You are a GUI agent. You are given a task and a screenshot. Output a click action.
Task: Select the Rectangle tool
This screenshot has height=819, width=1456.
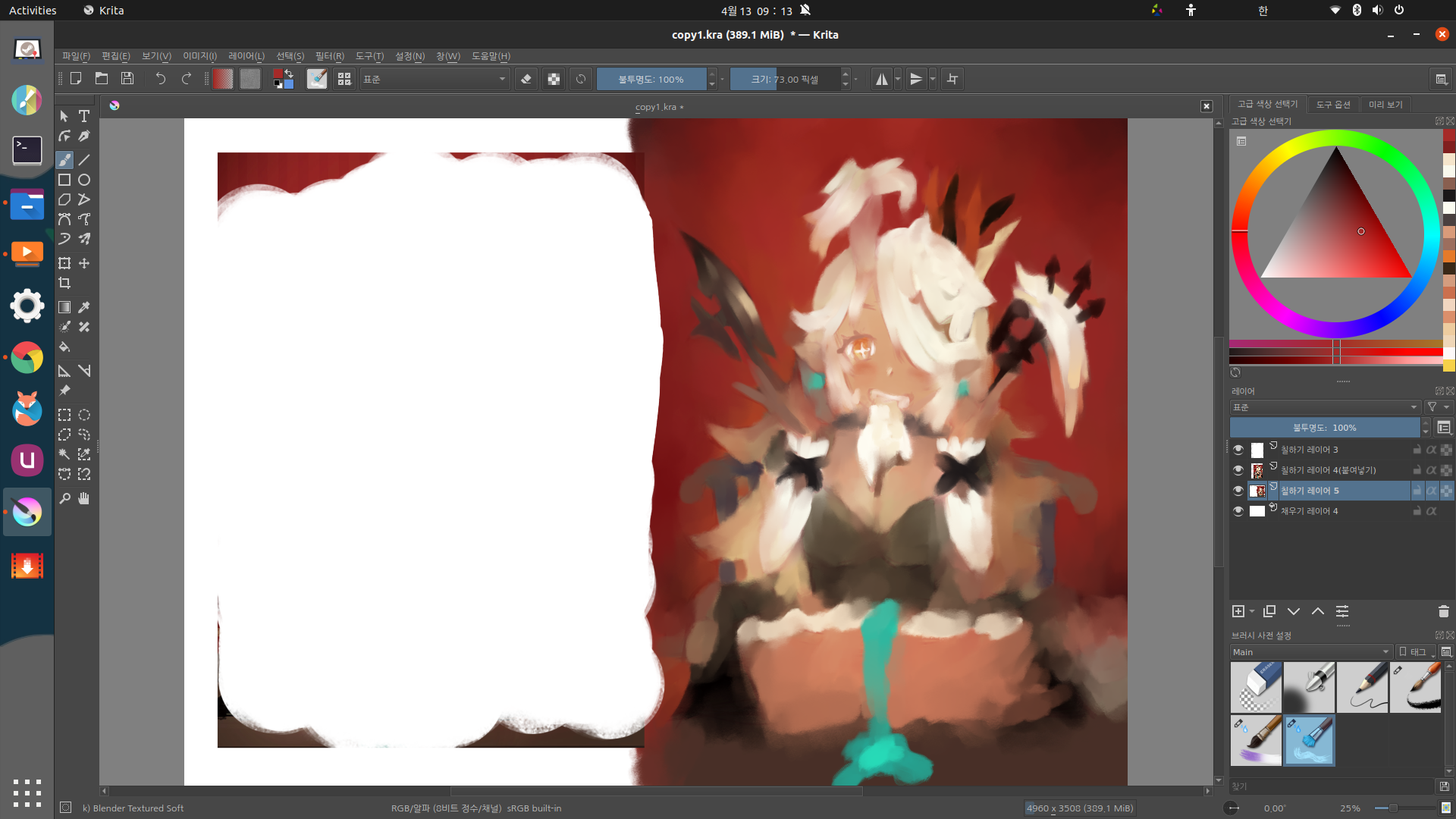(x=64, y=180)
